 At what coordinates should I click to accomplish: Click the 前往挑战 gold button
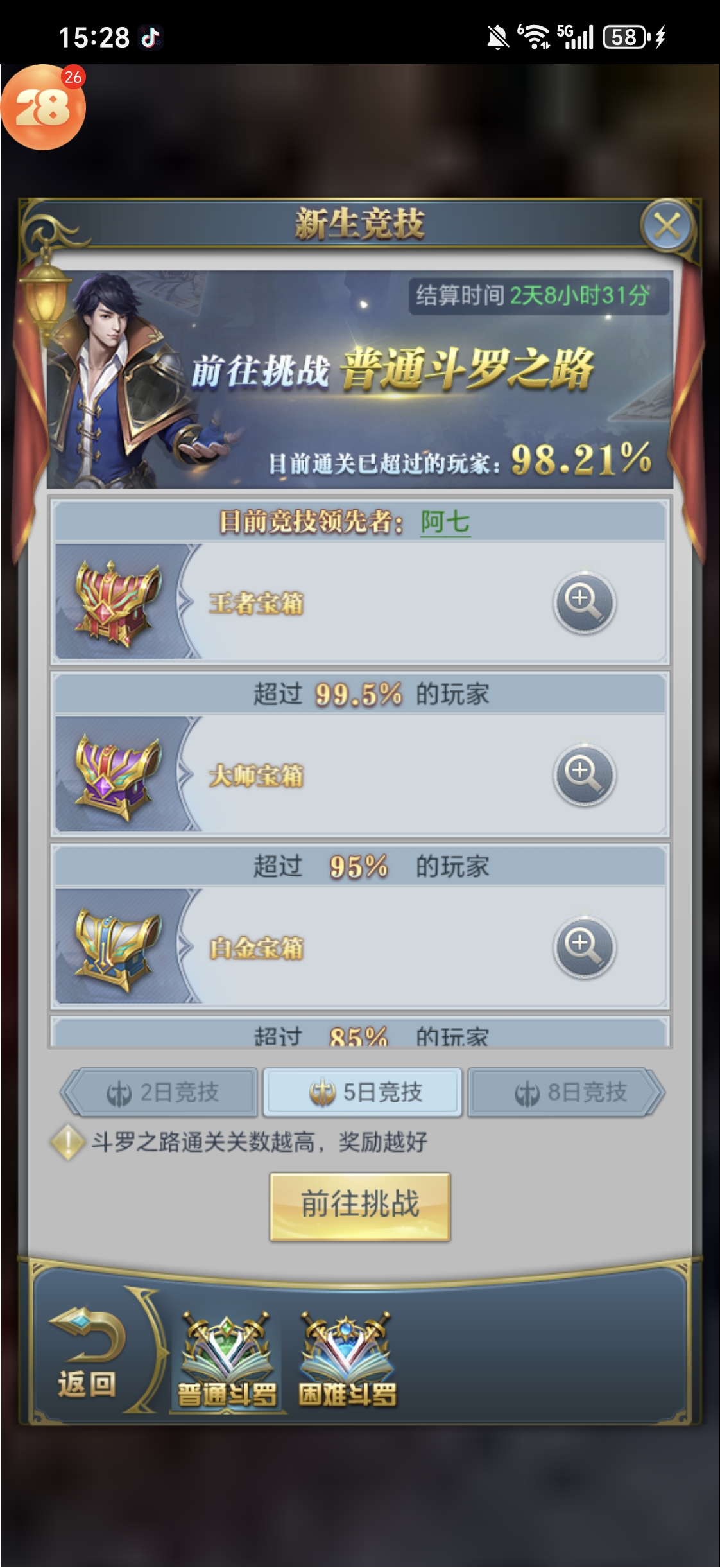pyautogui.click(x=360, y=1206)
